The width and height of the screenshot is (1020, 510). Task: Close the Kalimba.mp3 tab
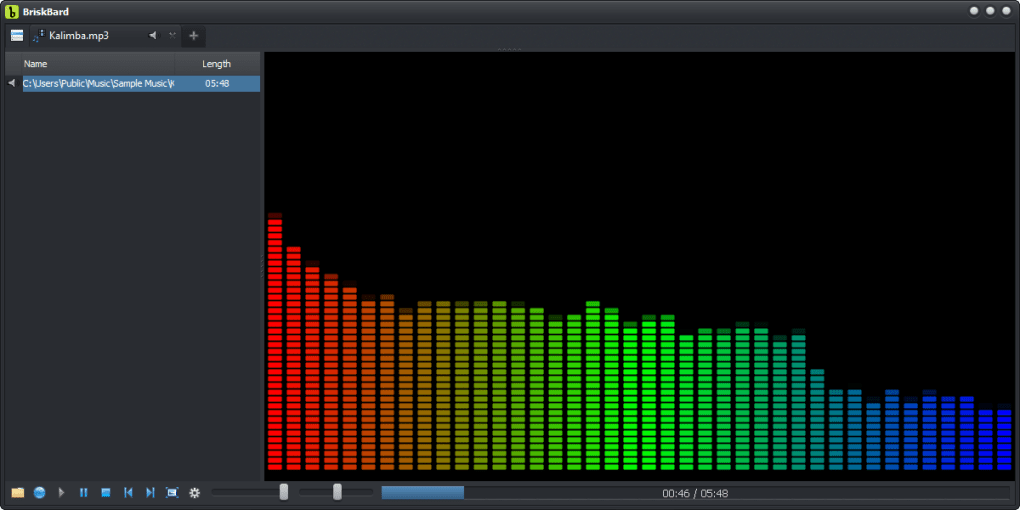[x=172, y=36]
